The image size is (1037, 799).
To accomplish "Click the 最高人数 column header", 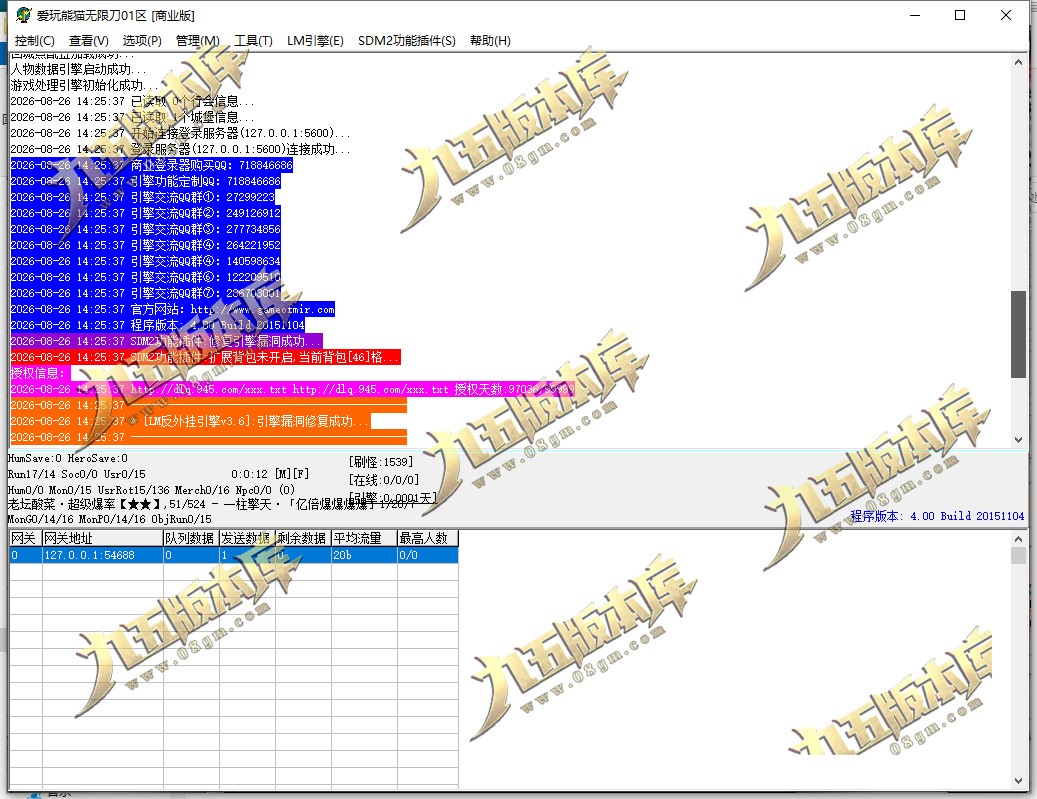I will 427,538.
